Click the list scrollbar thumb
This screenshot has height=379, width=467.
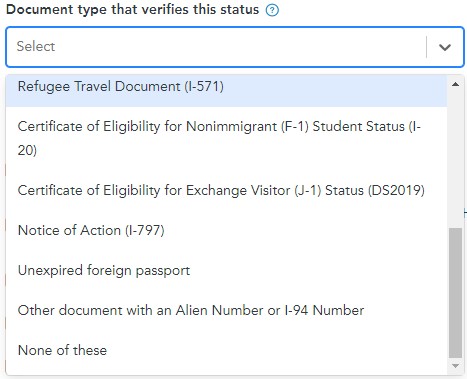click(455, 293)
